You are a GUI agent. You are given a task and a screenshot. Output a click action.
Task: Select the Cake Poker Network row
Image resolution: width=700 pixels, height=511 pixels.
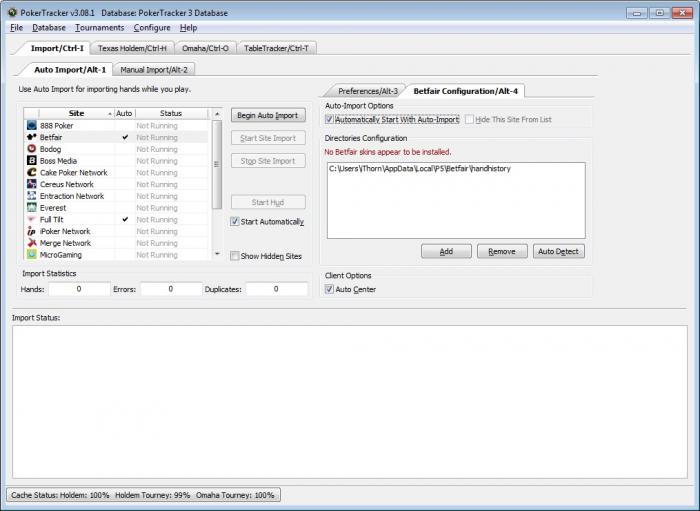(x=117, y=172)
